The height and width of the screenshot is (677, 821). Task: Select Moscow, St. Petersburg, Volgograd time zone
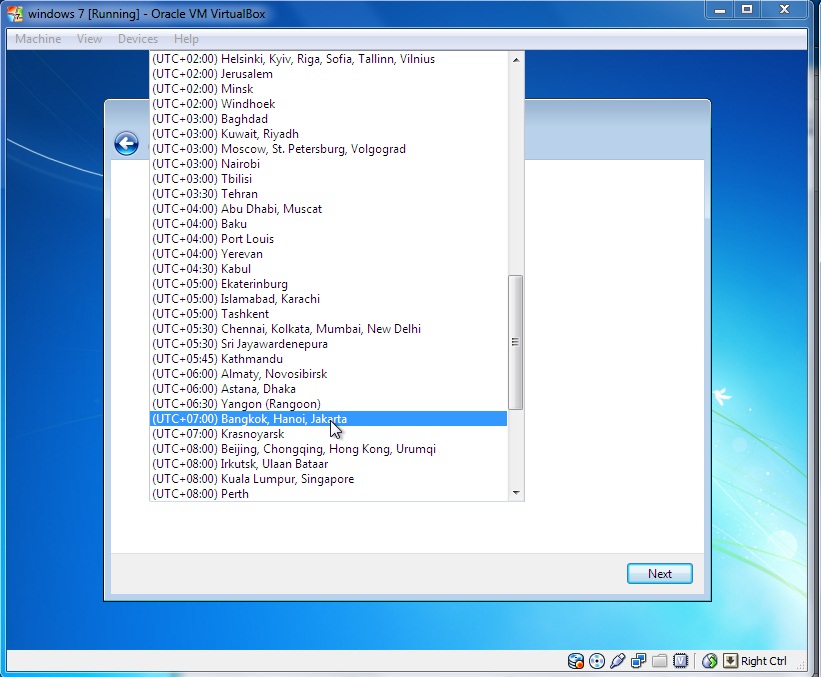(x=328, y=149)
